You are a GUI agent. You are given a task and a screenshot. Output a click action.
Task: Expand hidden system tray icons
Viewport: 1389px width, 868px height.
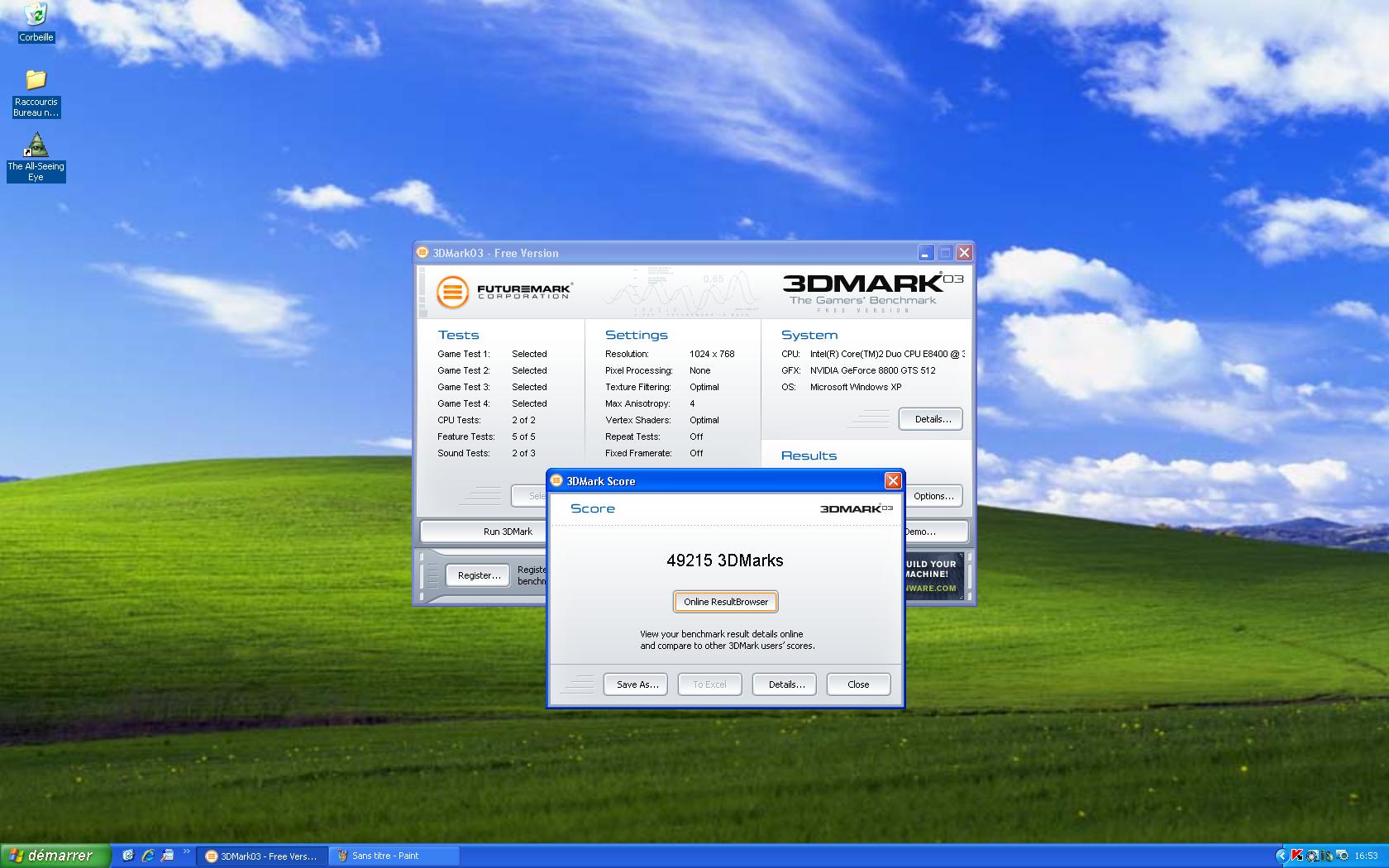tap(1282, 856)
